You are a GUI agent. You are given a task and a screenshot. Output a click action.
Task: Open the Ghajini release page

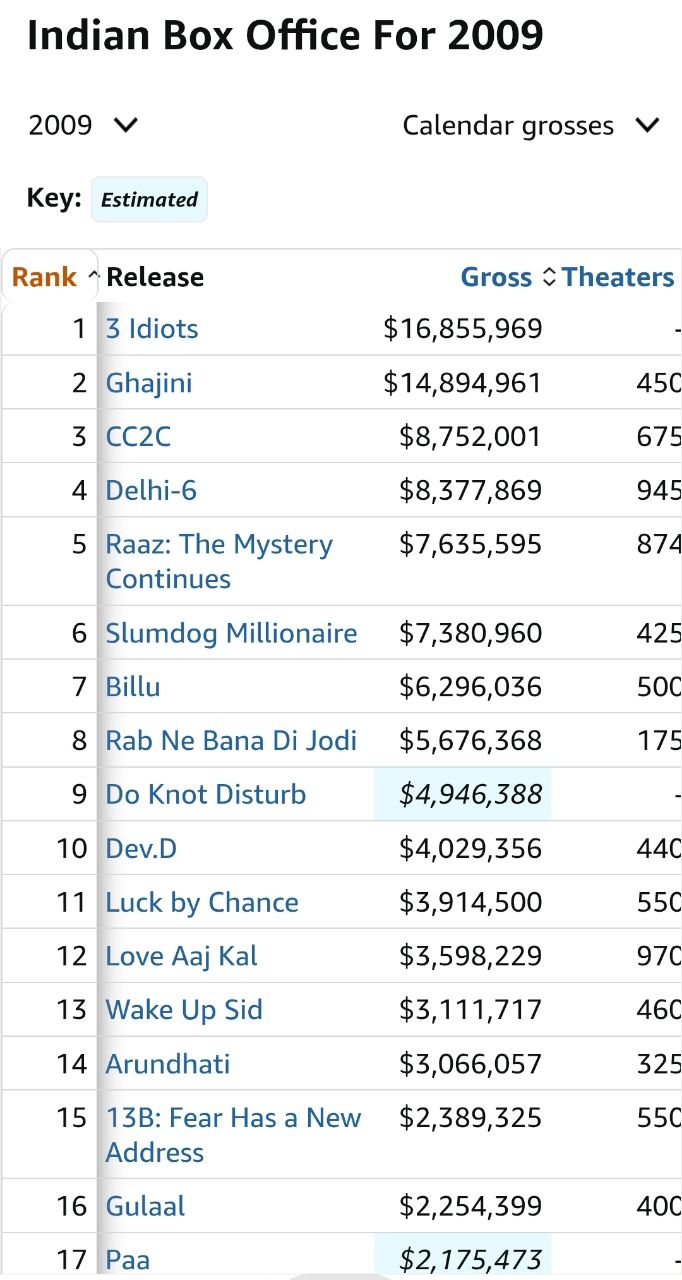(149, 383)
